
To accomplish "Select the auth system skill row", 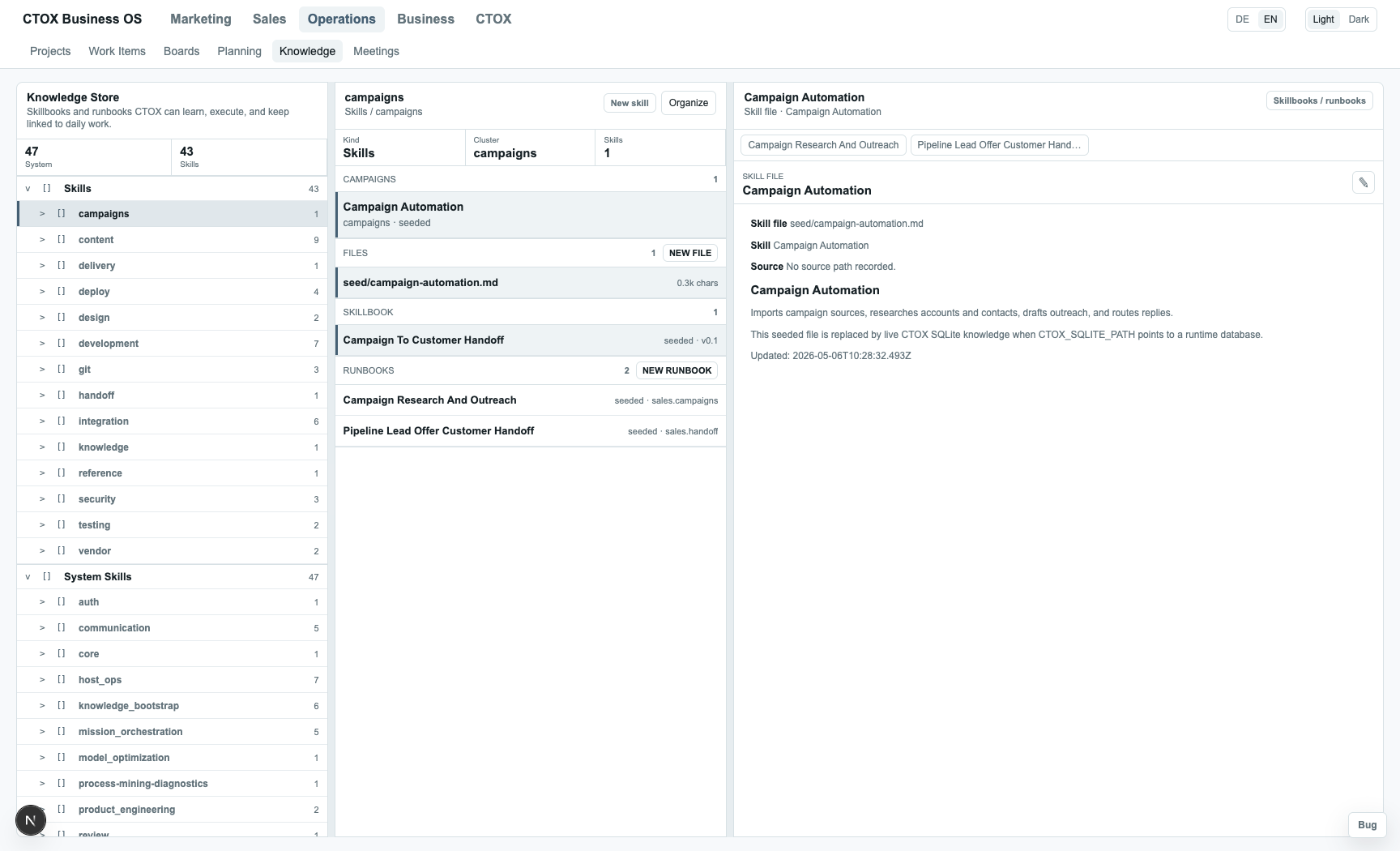I will (x=172, y=602).
